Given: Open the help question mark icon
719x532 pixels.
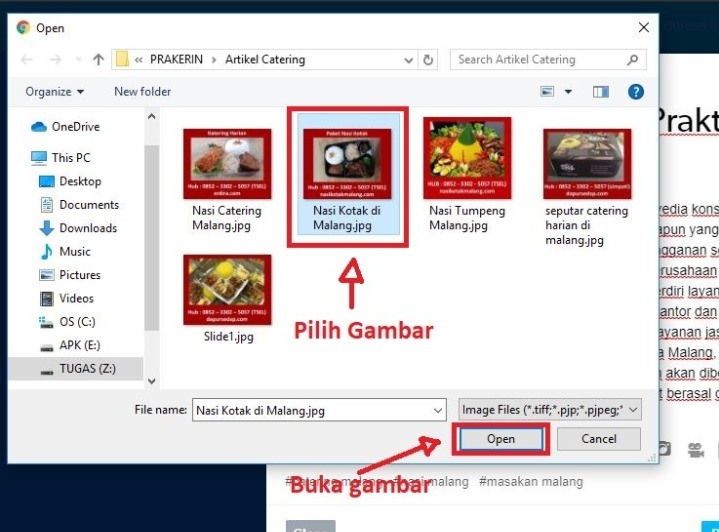Looking at the screenshot, I should pos(635,92).
